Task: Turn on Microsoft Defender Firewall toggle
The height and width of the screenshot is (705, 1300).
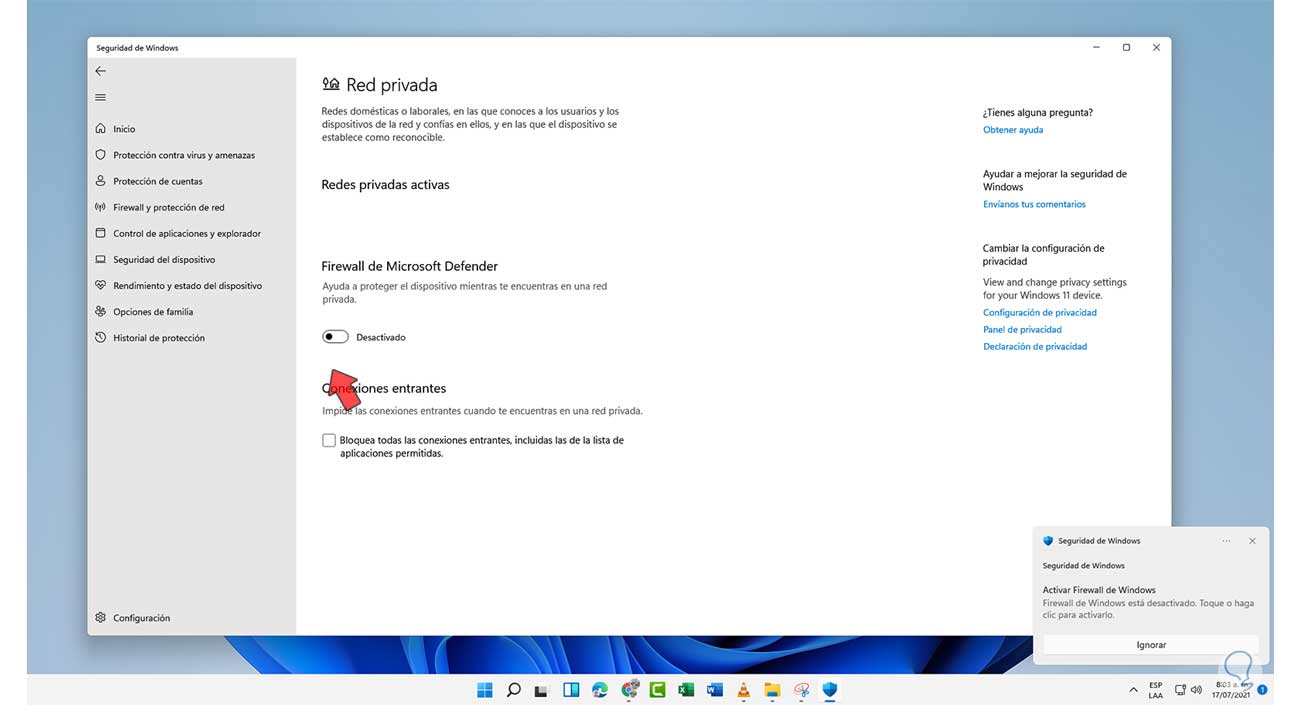Action: (335, 337)
